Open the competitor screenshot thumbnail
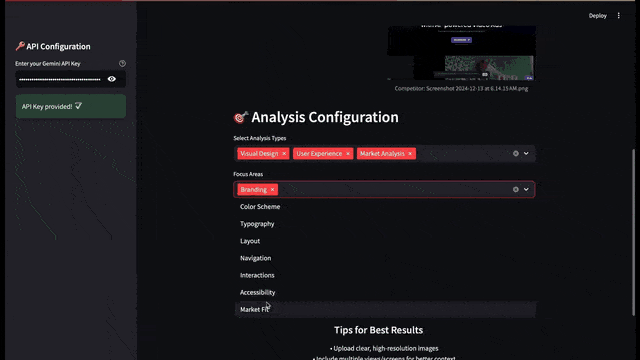The width and height of the screenshot is (640, 360). pyautogui.click(x=461, y=53)
